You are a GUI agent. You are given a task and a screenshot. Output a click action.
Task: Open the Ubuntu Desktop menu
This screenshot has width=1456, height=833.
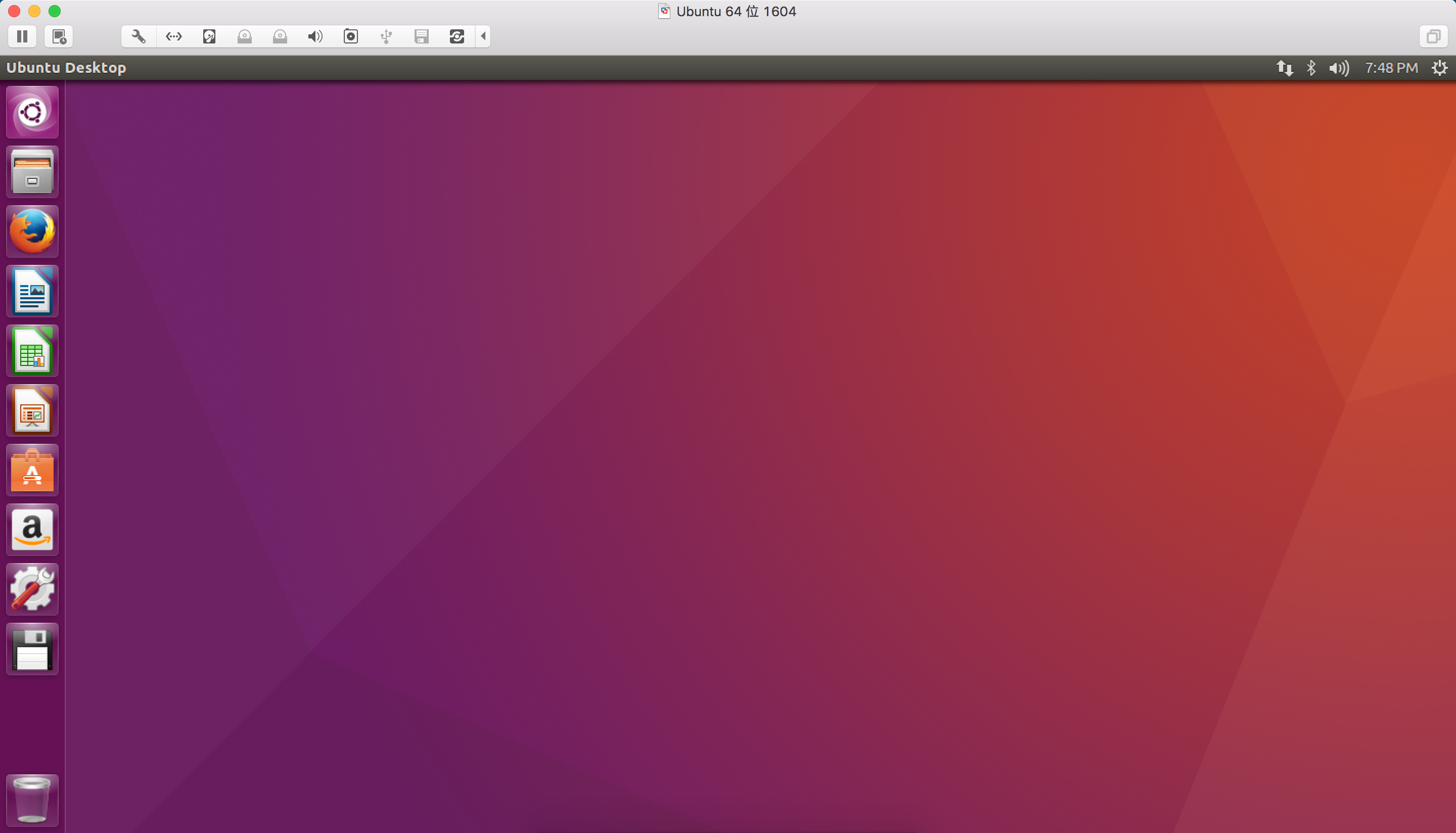(66, 67)
